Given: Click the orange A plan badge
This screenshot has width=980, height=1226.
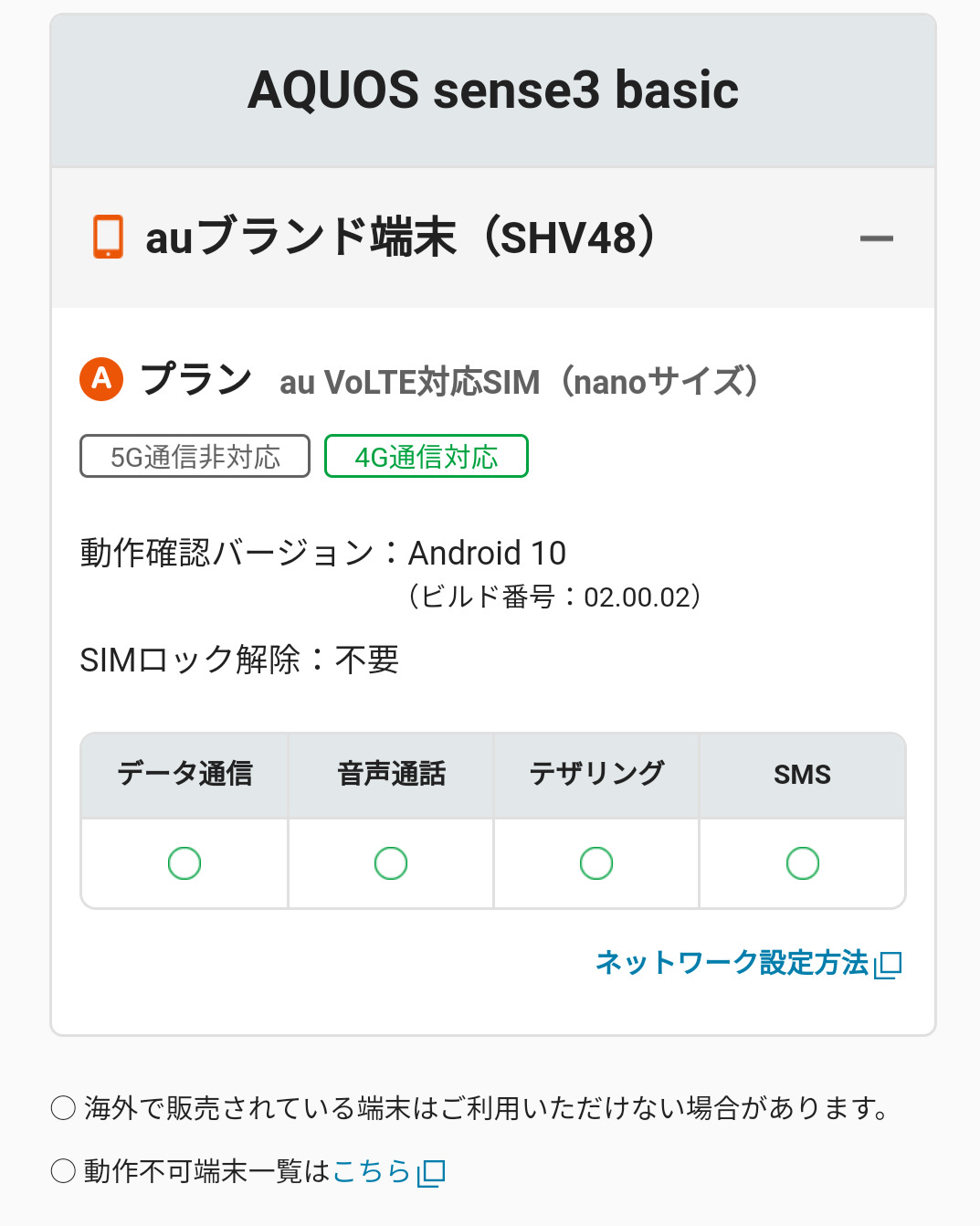Looking at the screenshot, I should pyautogui.click(x=101, y=378).
